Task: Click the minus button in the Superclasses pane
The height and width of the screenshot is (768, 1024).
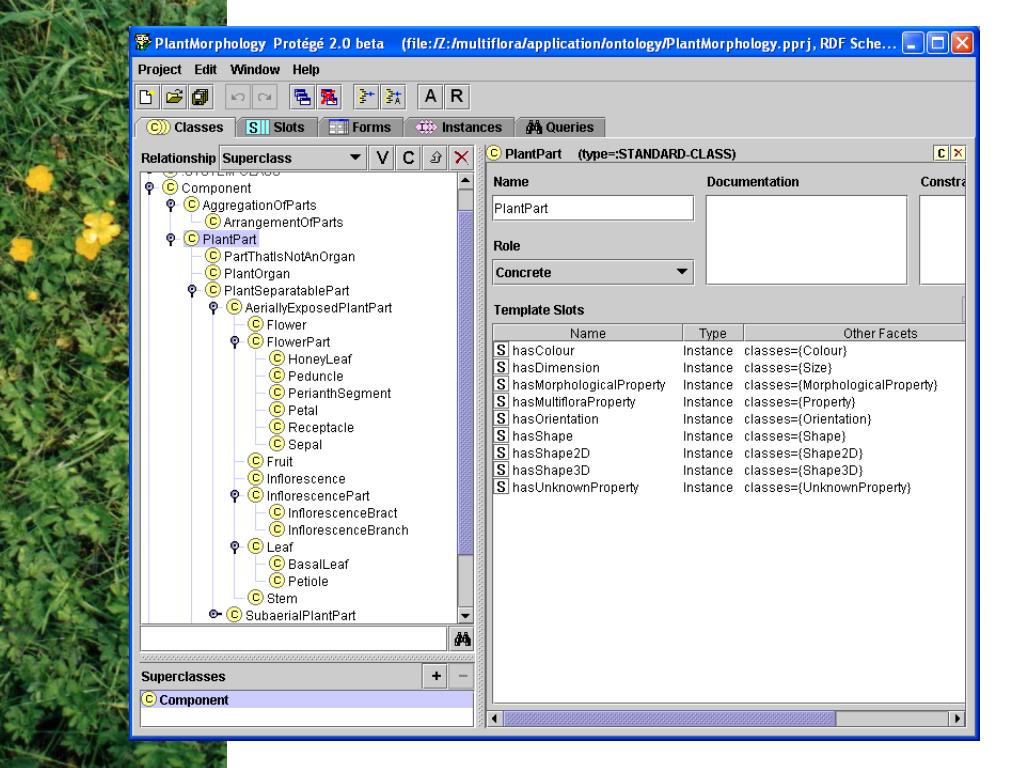Action: 462,677
